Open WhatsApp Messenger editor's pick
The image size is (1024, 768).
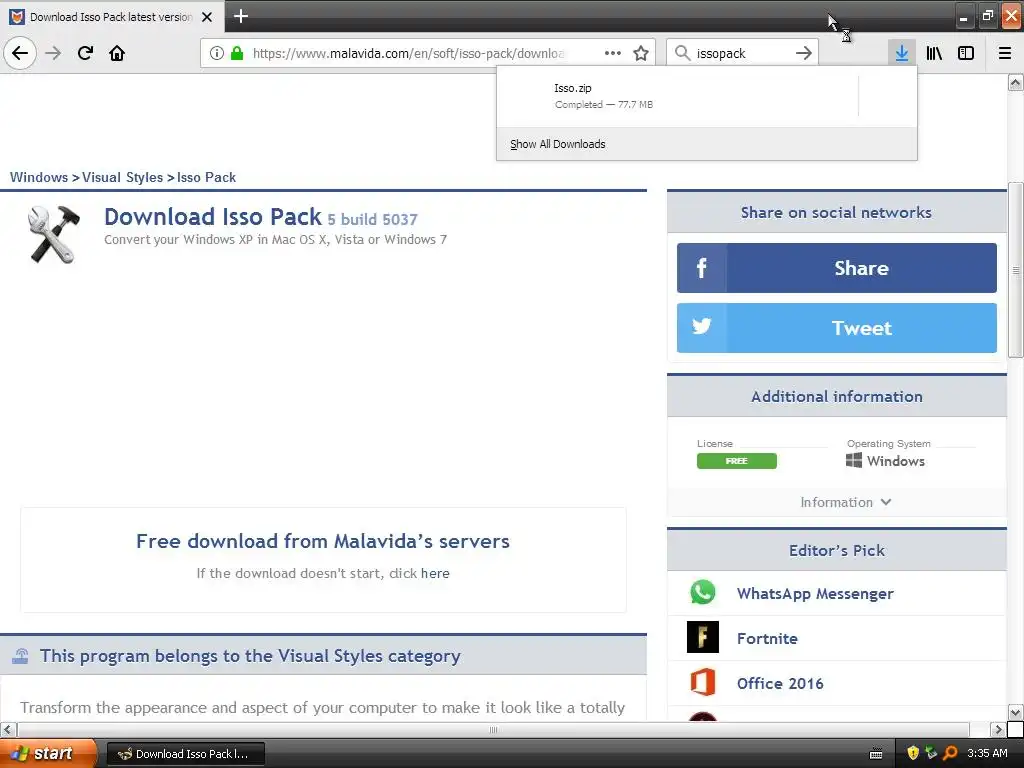pos(815,594)
